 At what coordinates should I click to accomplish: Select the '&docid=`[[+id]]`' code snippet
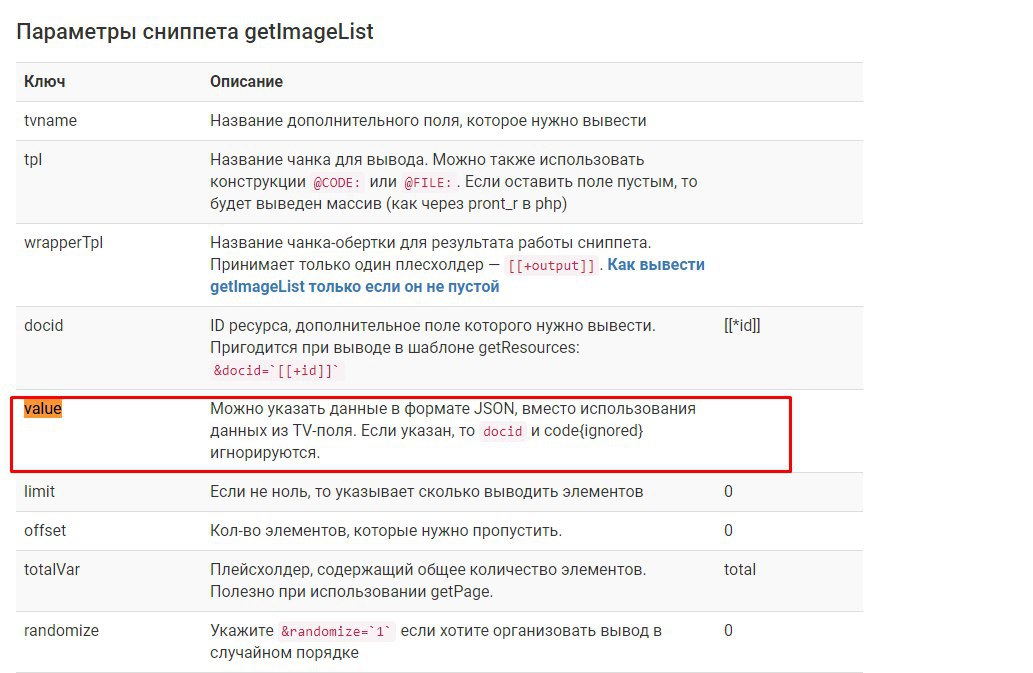276,370
